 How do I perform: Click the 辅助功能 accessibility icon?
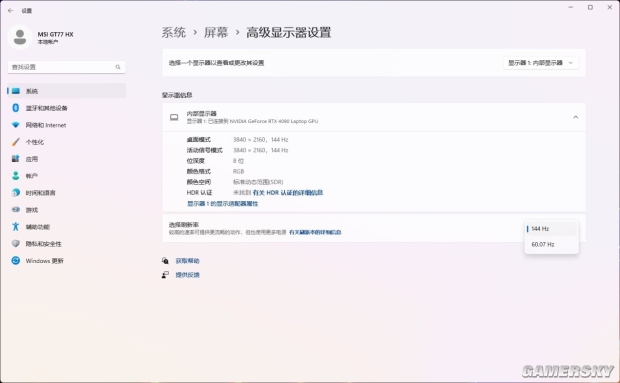(16, 226)
